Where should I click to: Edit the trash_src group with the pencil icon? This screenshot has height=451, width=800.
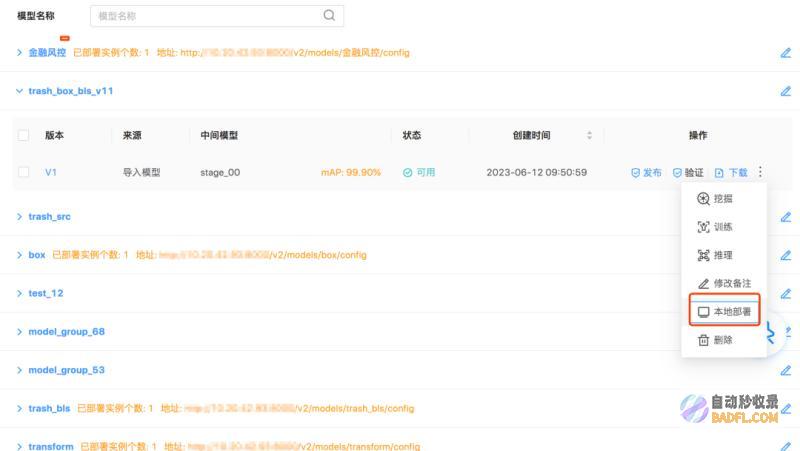786,217
